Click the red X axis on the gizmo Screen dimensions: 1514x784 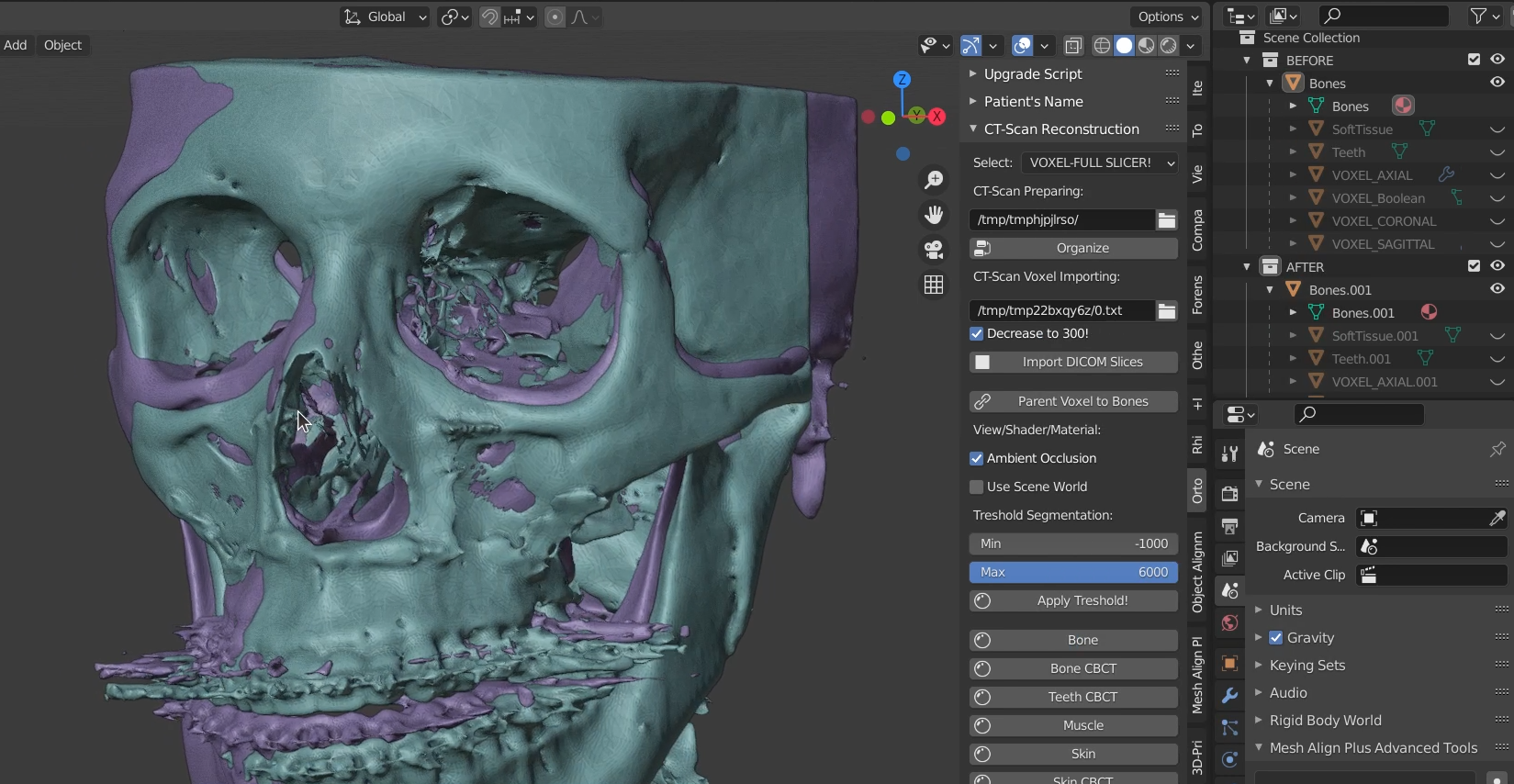click(x=936, y=117)
